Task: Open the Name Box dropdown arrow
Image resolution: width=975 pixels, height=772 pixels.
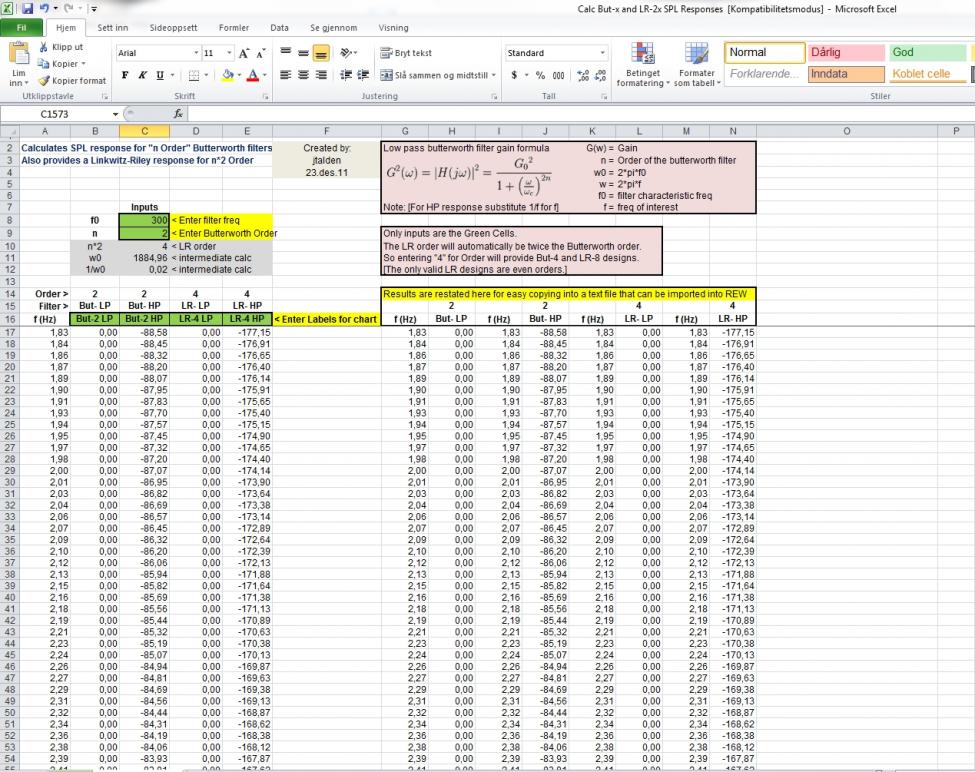Action: pyautogui.click(x=116, y=114)
